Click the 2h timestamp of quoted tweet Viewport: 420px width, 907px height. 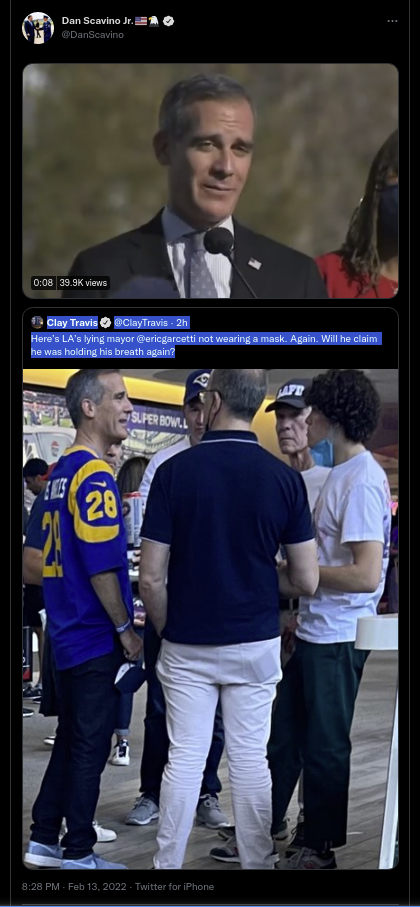point(183,322)
